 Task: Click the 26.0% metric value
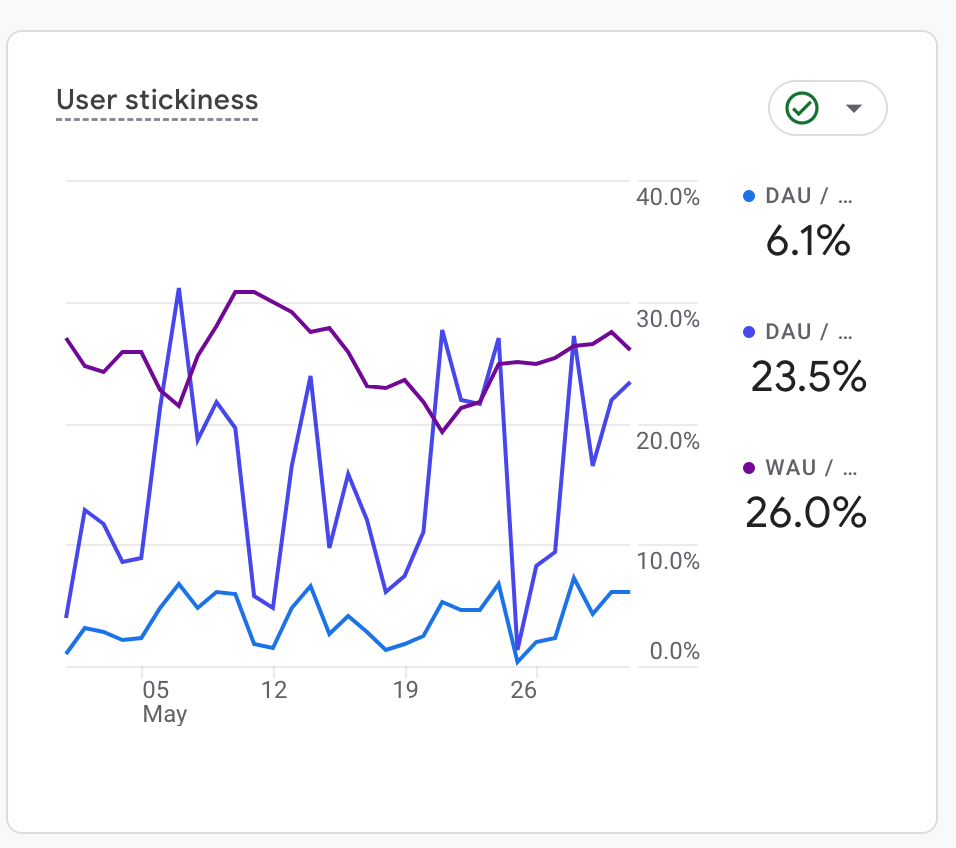[806, 512]
